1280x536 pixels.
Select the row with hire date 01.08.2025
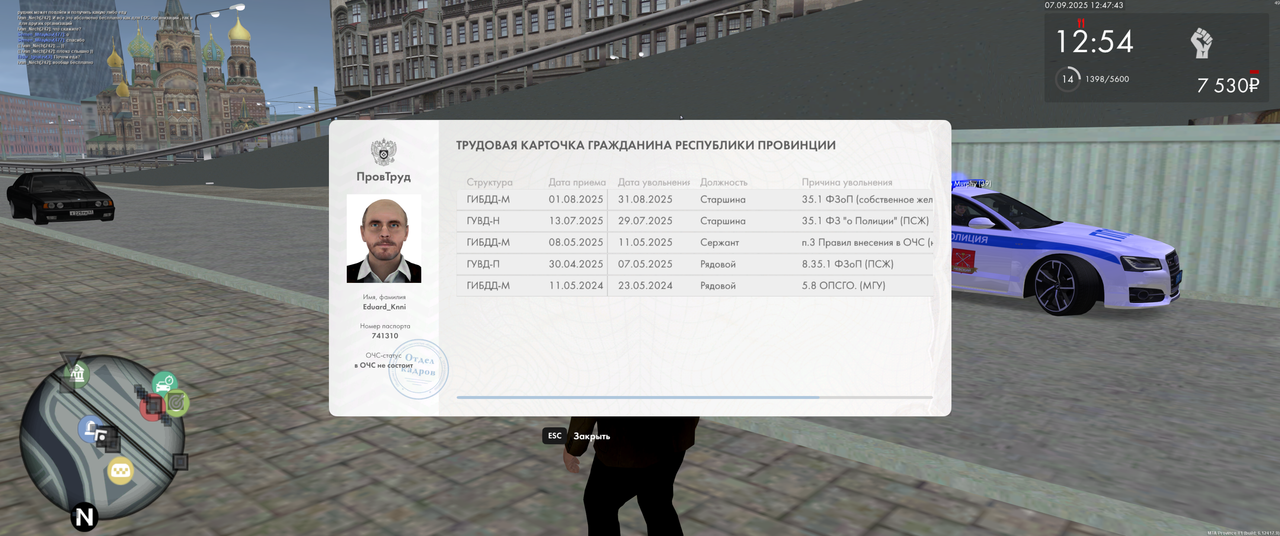point(694,199)
